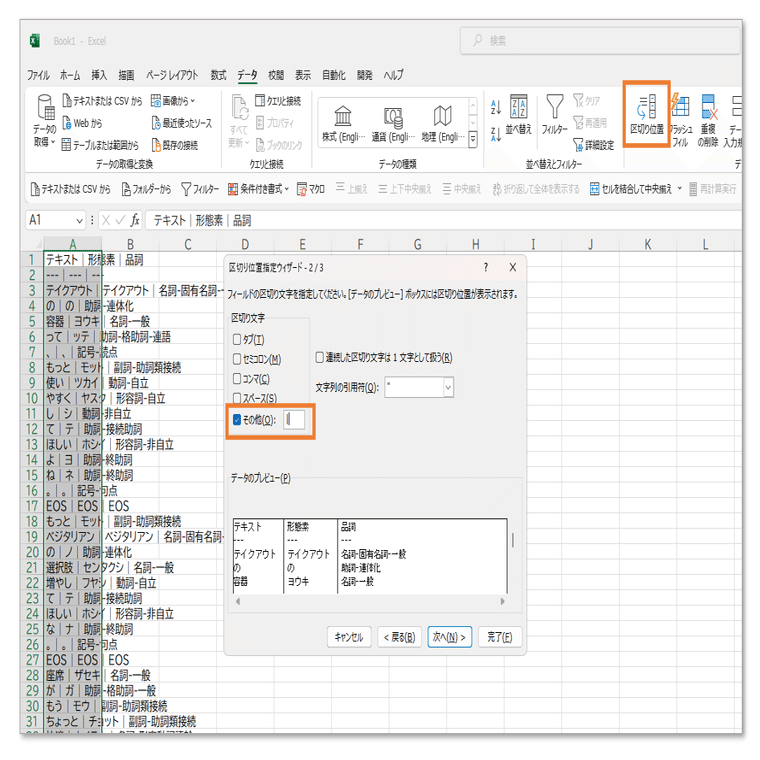Viewport: 760px width, 760px height.
Task: Apply Flash Fill (フラッシュ フィル)
Action: (x=680, y=121)
